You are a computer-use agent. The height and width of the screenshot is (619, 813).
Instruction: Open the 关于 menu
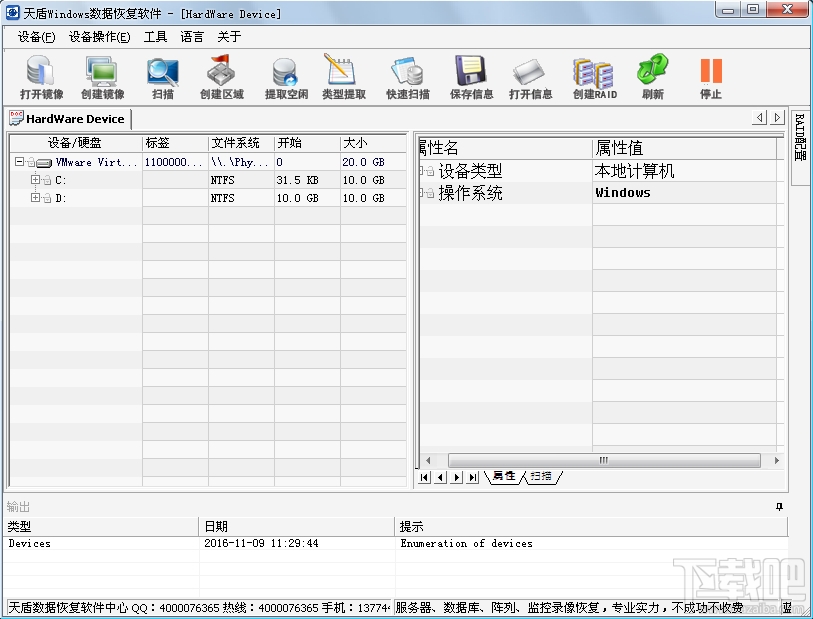[x=229, y=37]
